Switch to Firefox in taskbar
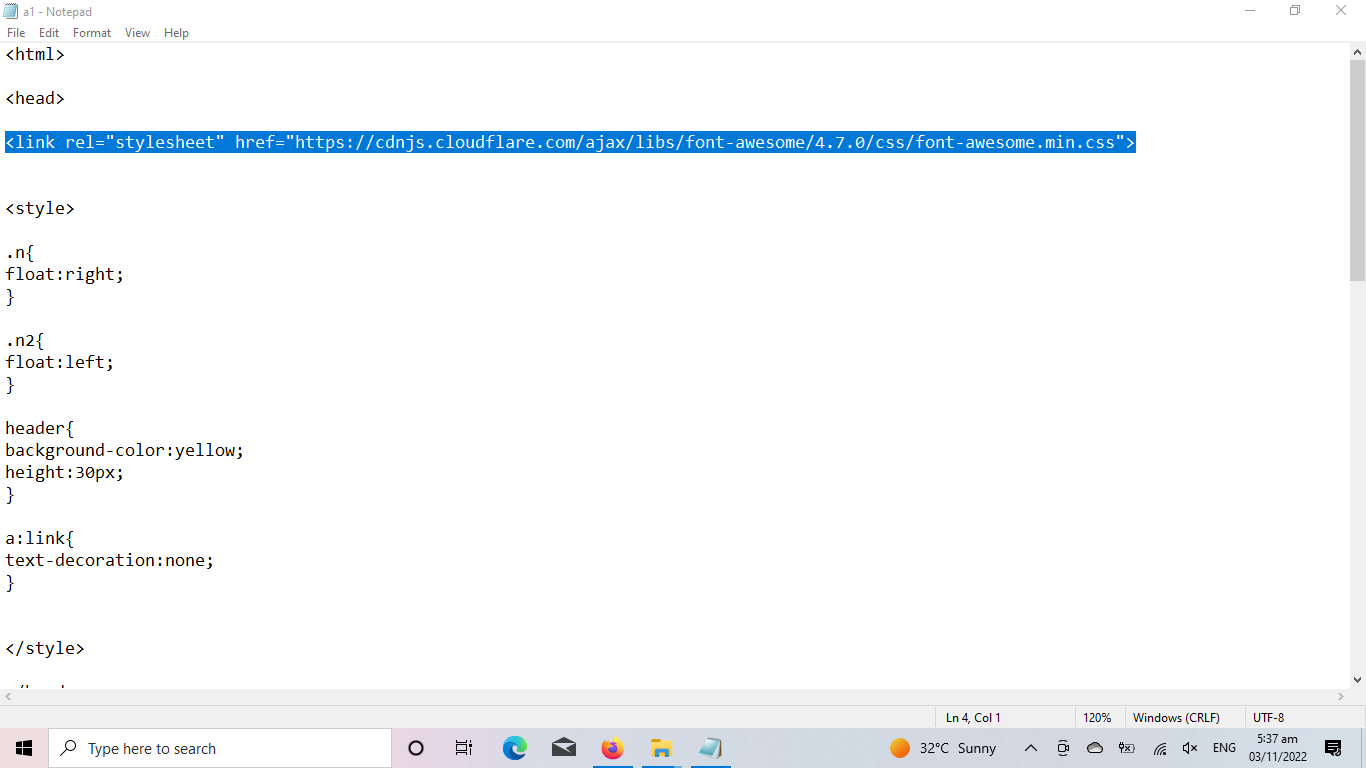1366x768 pixels. point(612,748)
